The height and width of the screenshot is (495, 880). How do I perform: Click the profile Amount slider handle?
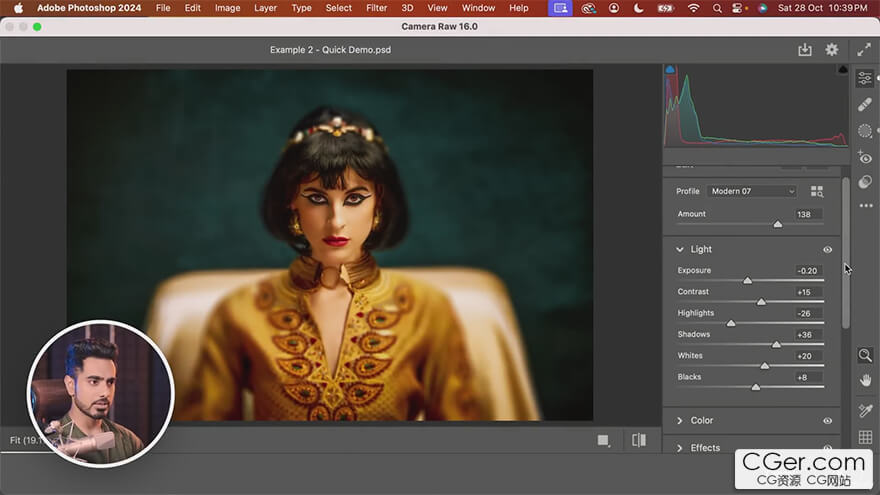pyautogui.click(x=777, y=224)
